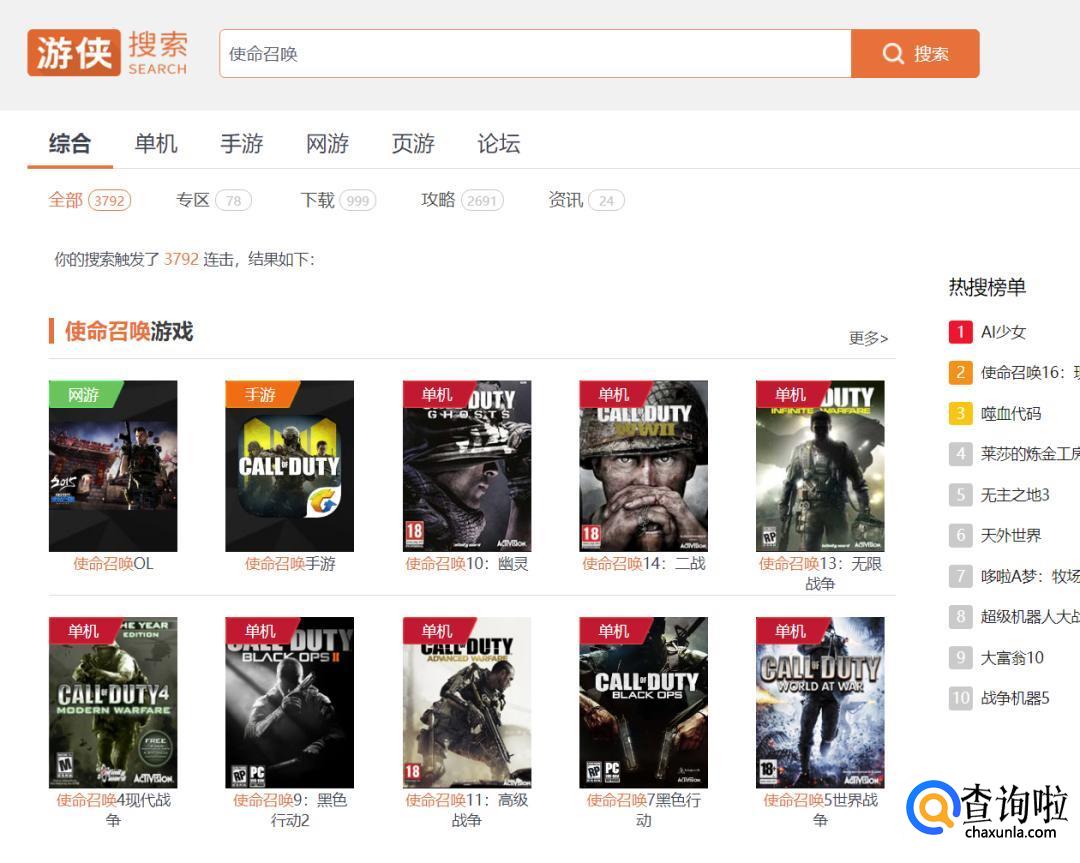This screenshot has height=863, width=1080.
Task: Click the 使命召唤游戏 section heading
Action: pyautogui.click(x=129, y=331)
